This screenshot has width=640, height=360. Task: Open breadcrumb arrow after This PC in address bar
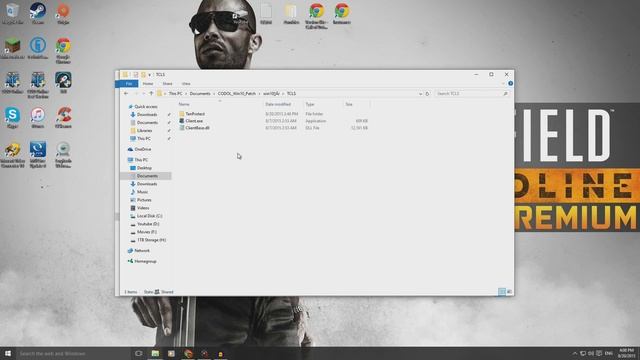pos(186,93)
